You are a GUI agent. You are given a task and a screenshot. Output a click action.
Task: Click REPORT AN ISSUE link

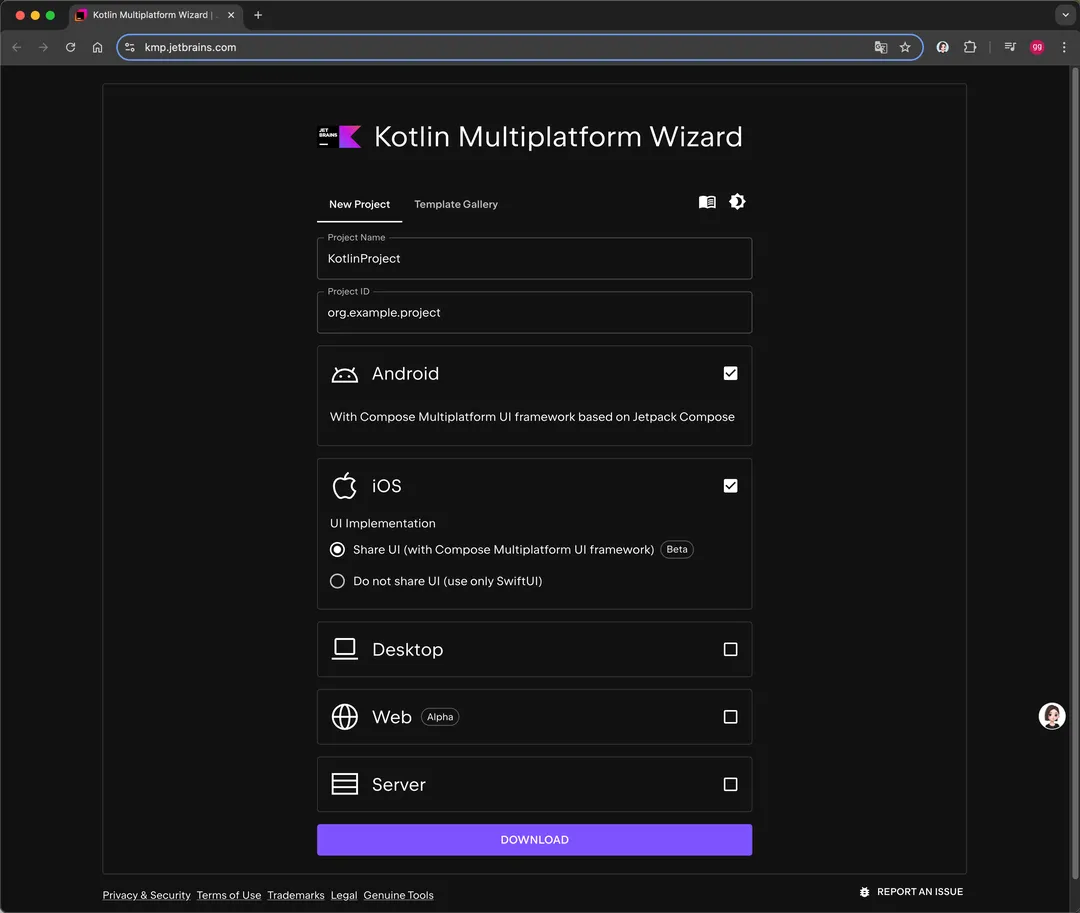(920, 892)
